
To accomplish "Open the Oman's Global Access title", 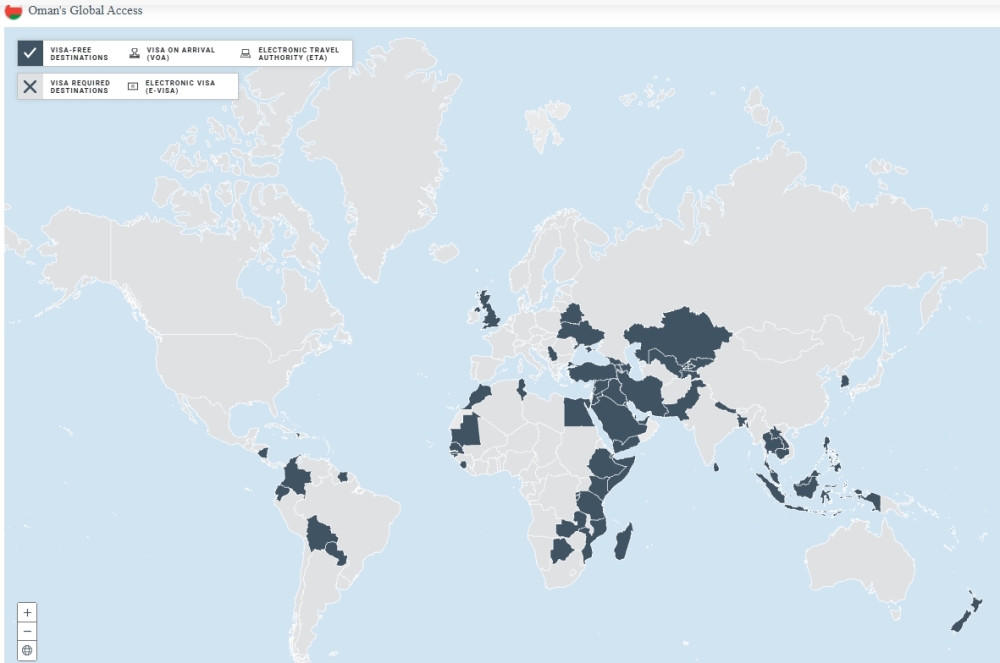I will coord(86,11).
